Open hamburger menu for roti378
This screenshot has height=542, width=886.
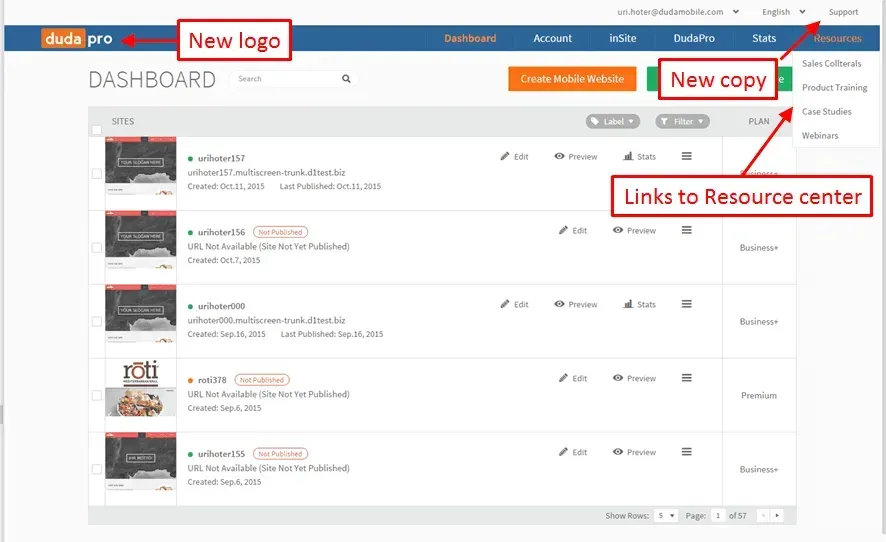[x=687, y=378]
